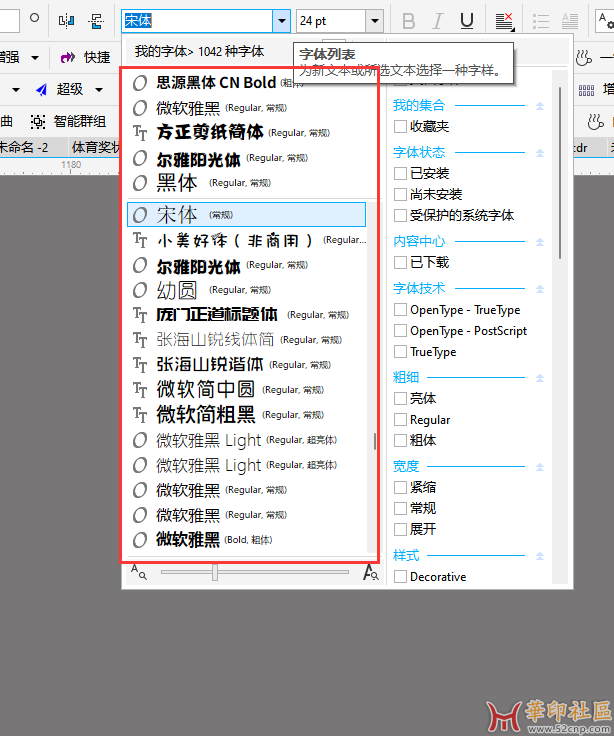Click the filter panel vertical scrollbar
This screenshot has width=614, height=736.
(x=560, y=173)
